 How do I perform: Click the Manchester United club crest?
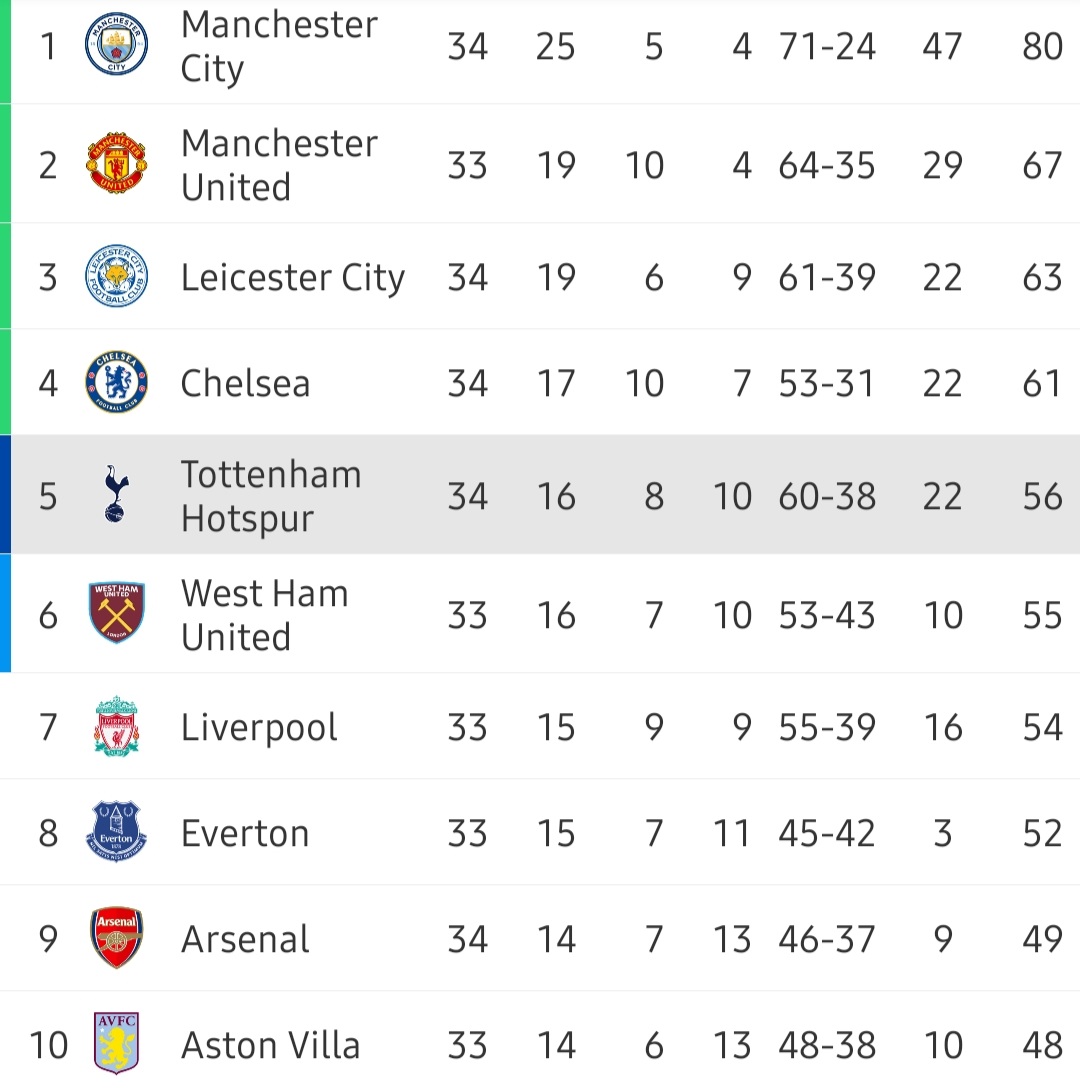coord(116,163)
